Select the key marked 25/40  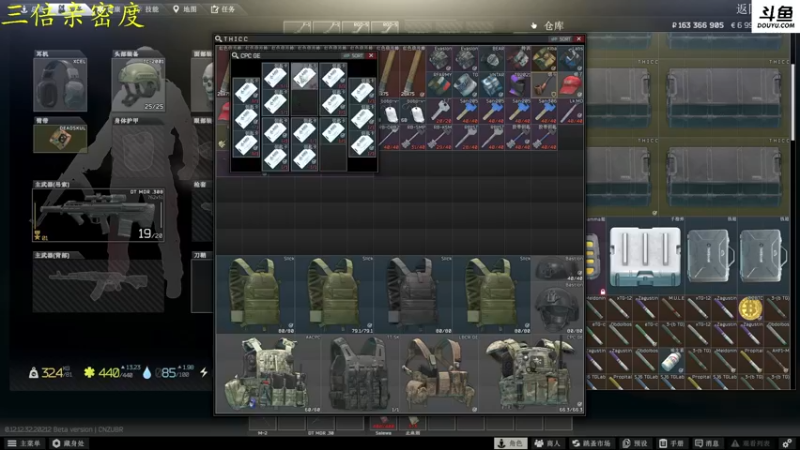point(439,137)
